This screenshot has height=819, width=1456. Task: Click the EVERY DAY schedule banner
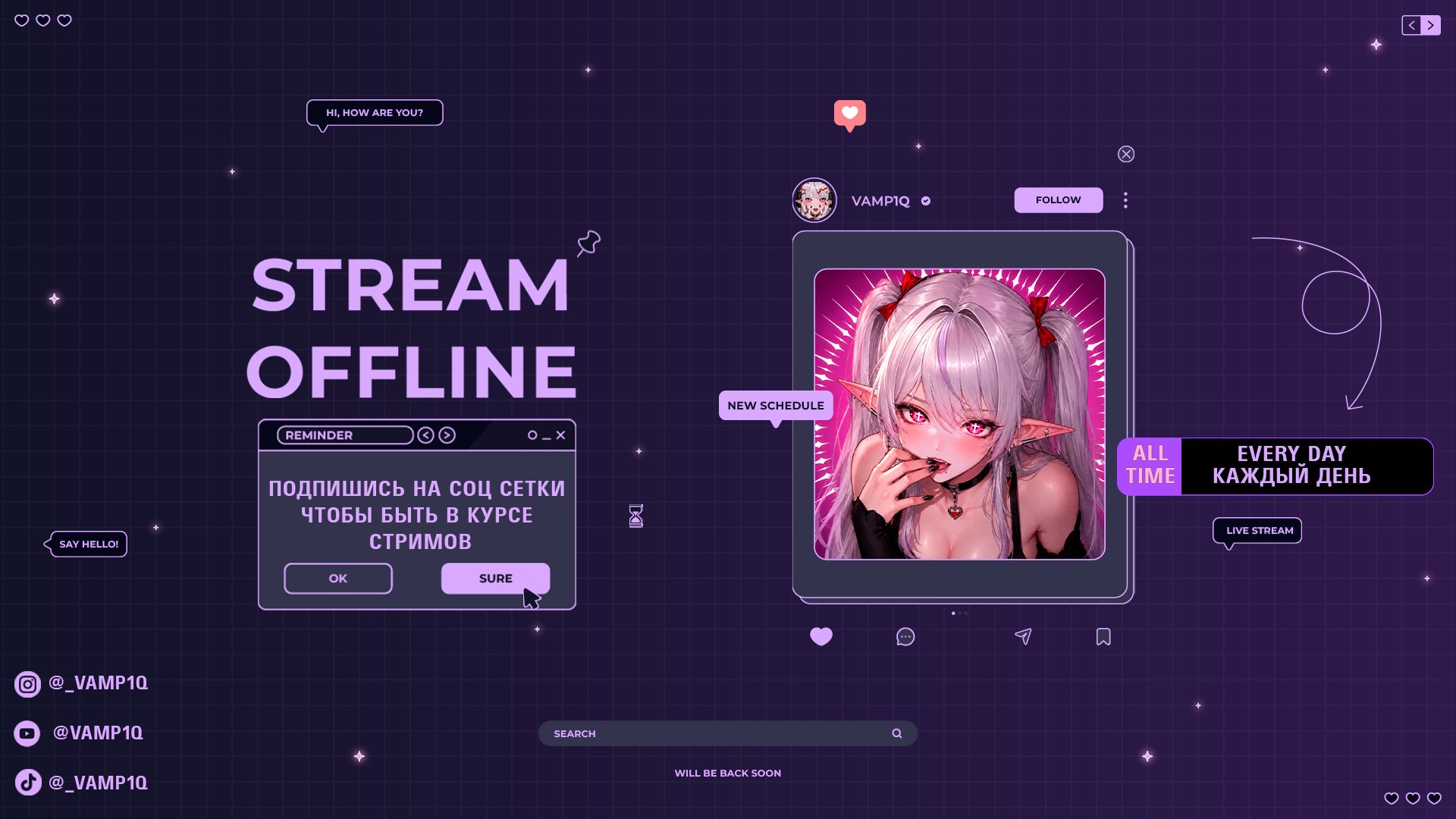tap(1307, 466)
